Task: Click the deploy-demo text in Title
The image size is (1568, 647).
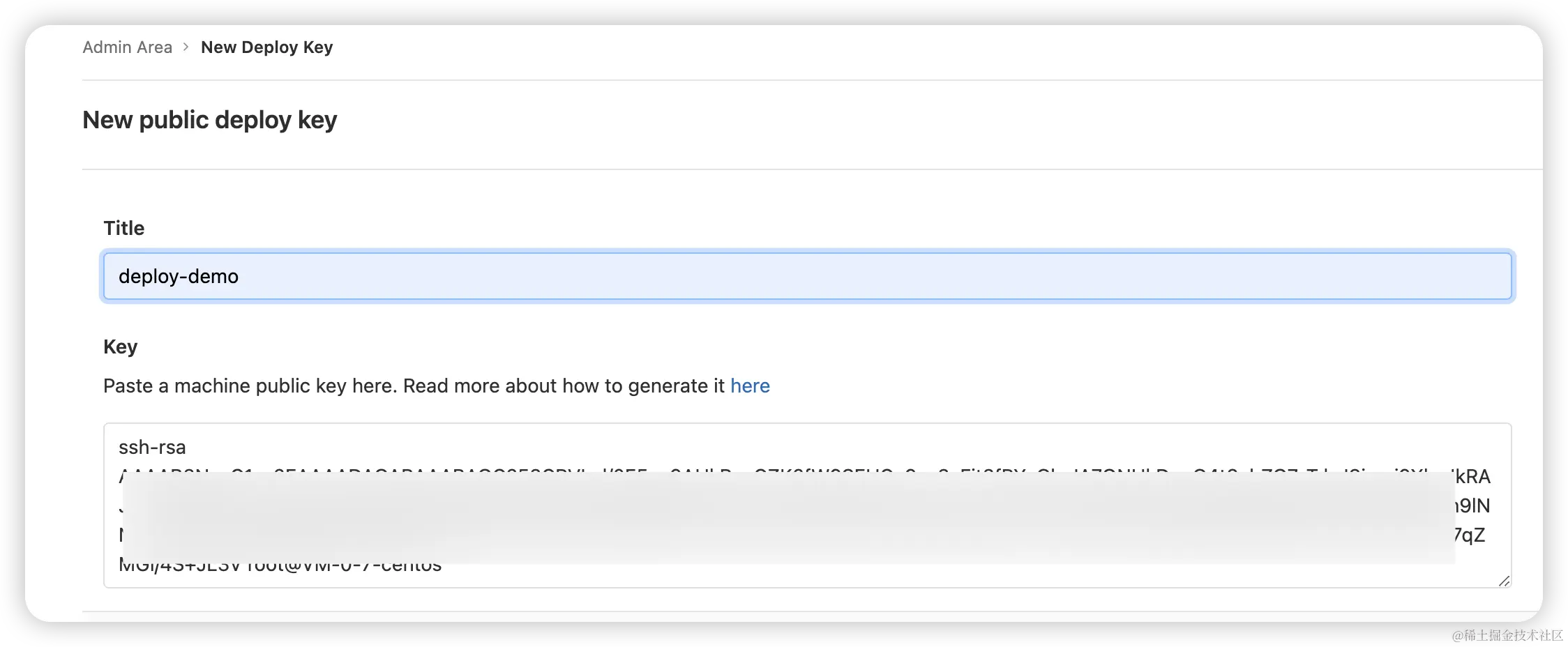Action: (x=179, y=276)
